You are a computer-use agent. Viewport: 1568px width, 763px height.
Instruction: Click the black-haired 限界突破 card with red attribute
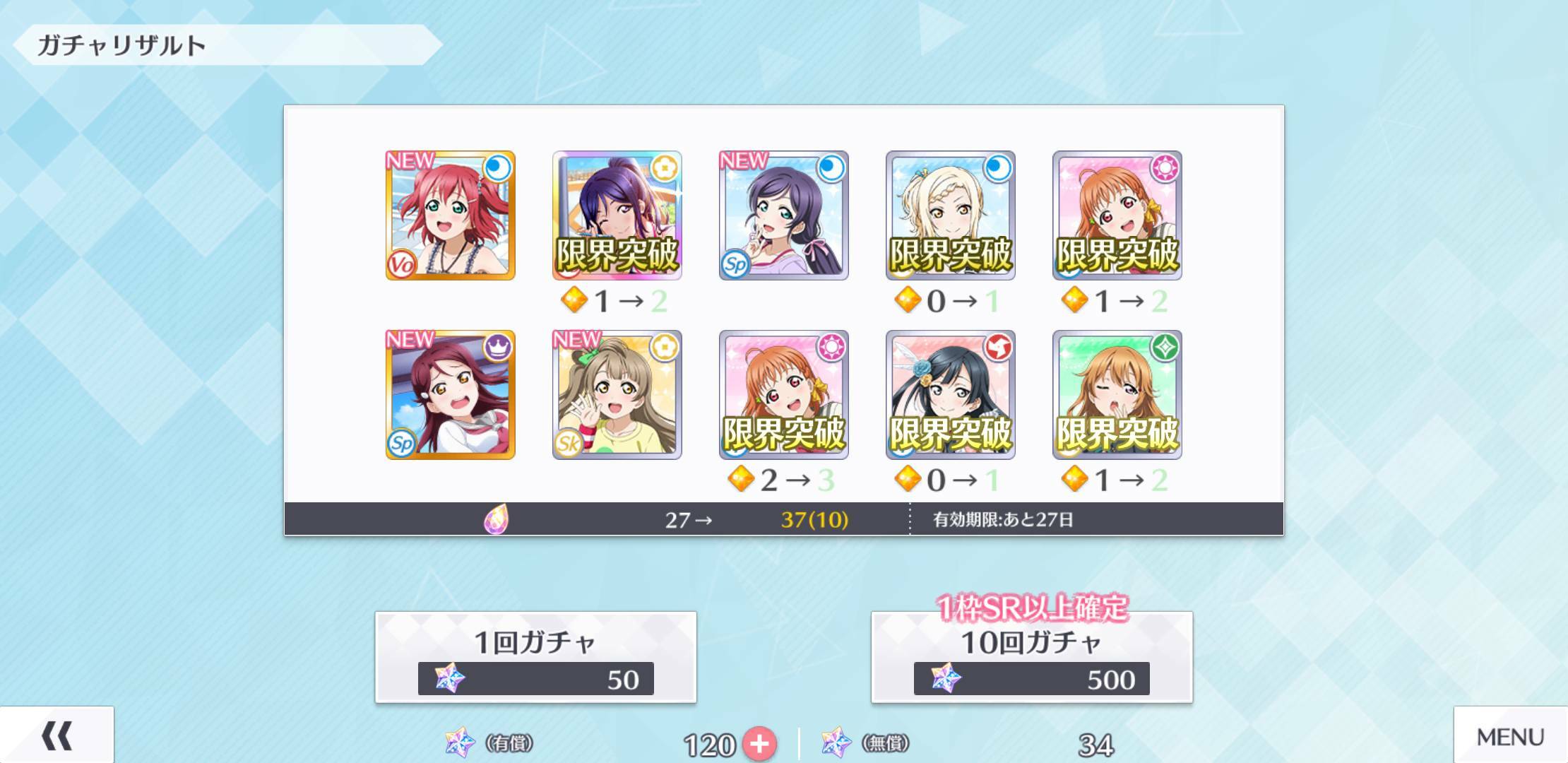pyautogui.click(x=950, y=395)
